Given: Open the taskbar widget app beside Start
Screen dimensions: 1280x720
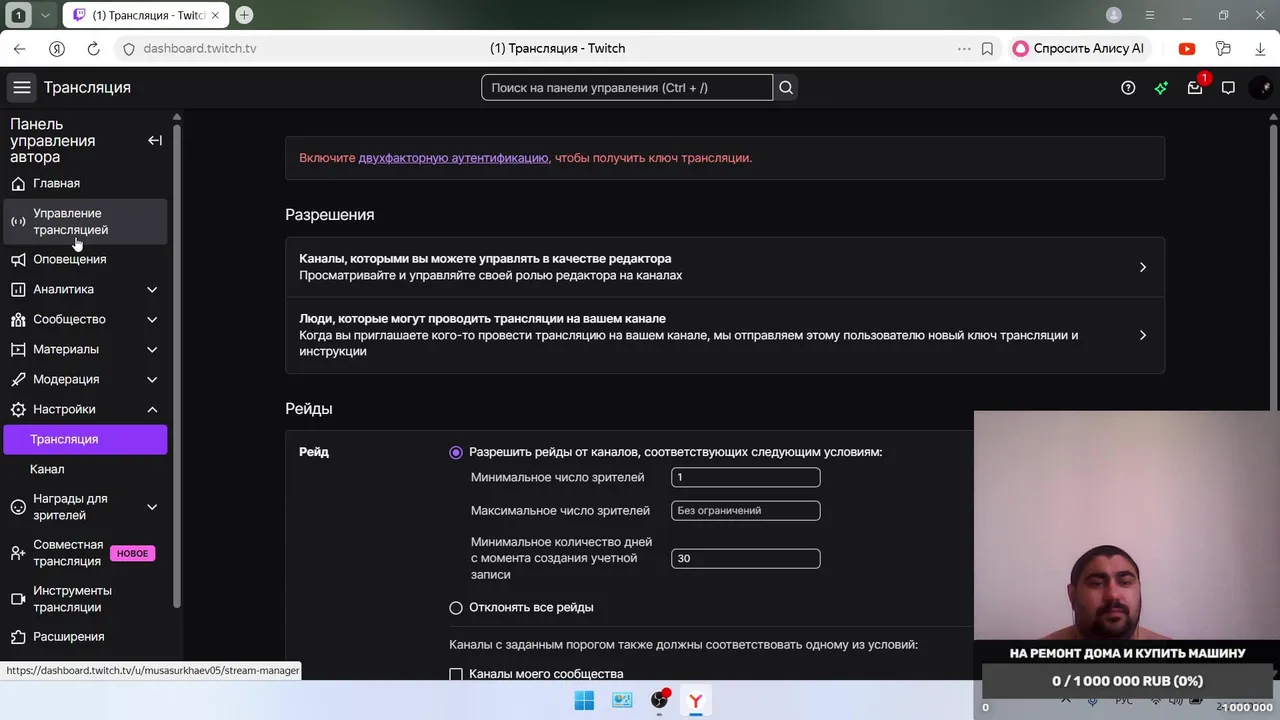Looking at the screenshot, I should 622,700.
